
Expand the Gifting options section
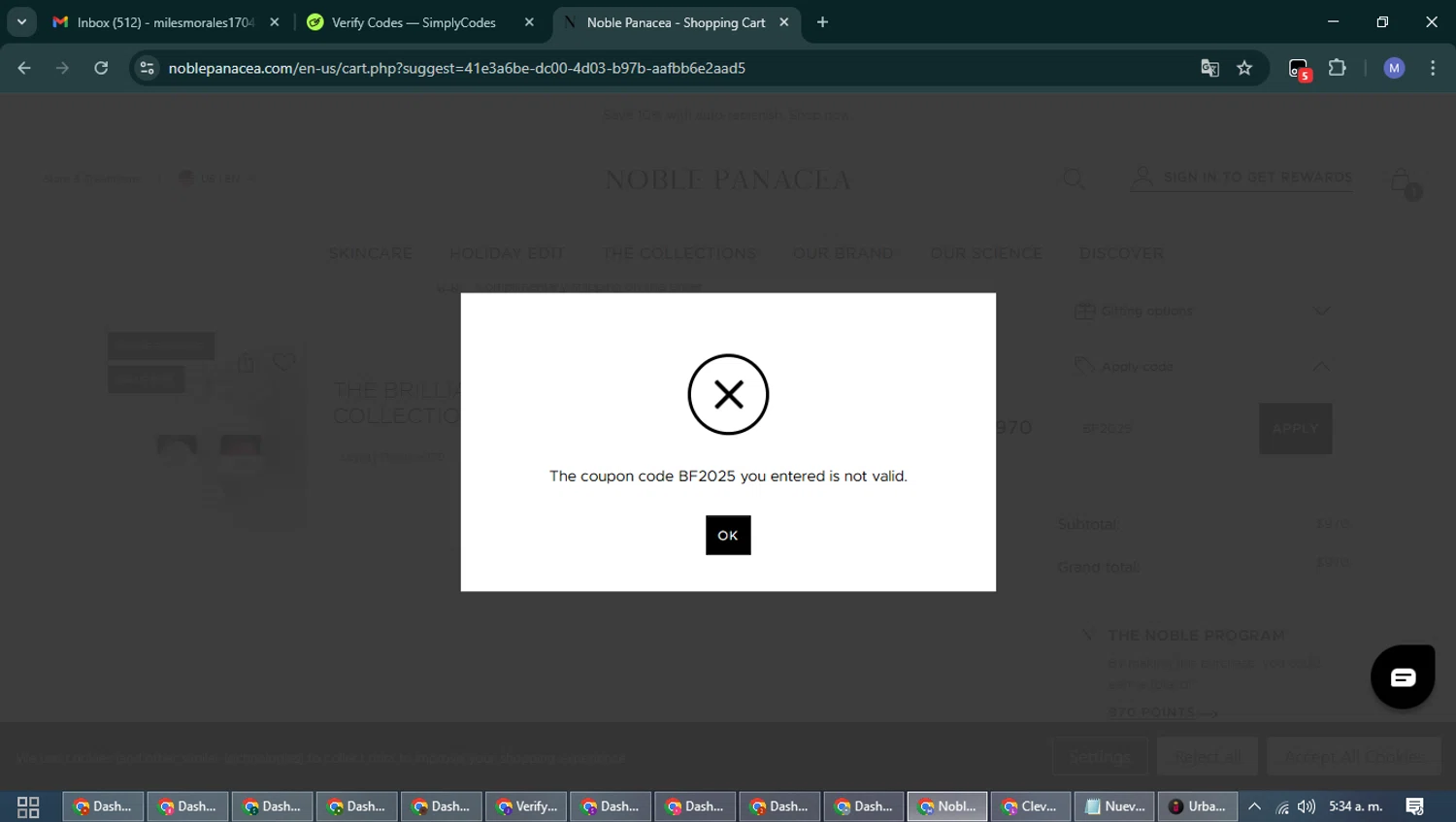pyautogui.click(x=1203, y=311)
